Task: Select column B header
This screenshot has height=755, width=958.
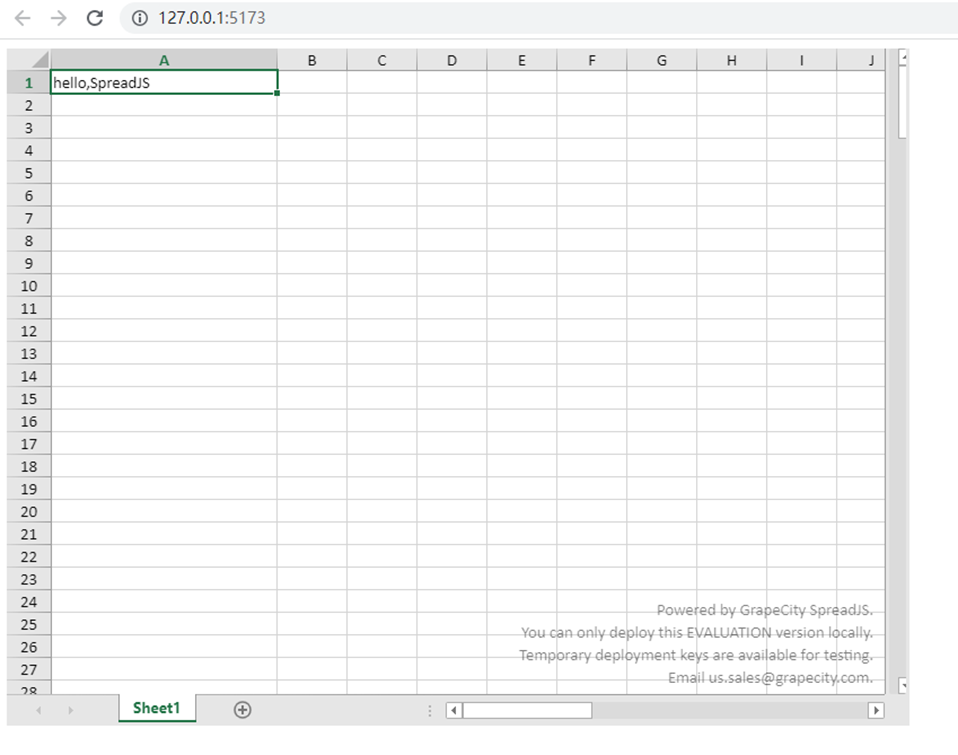Action: pyautogui.click(x=312, y=60)
